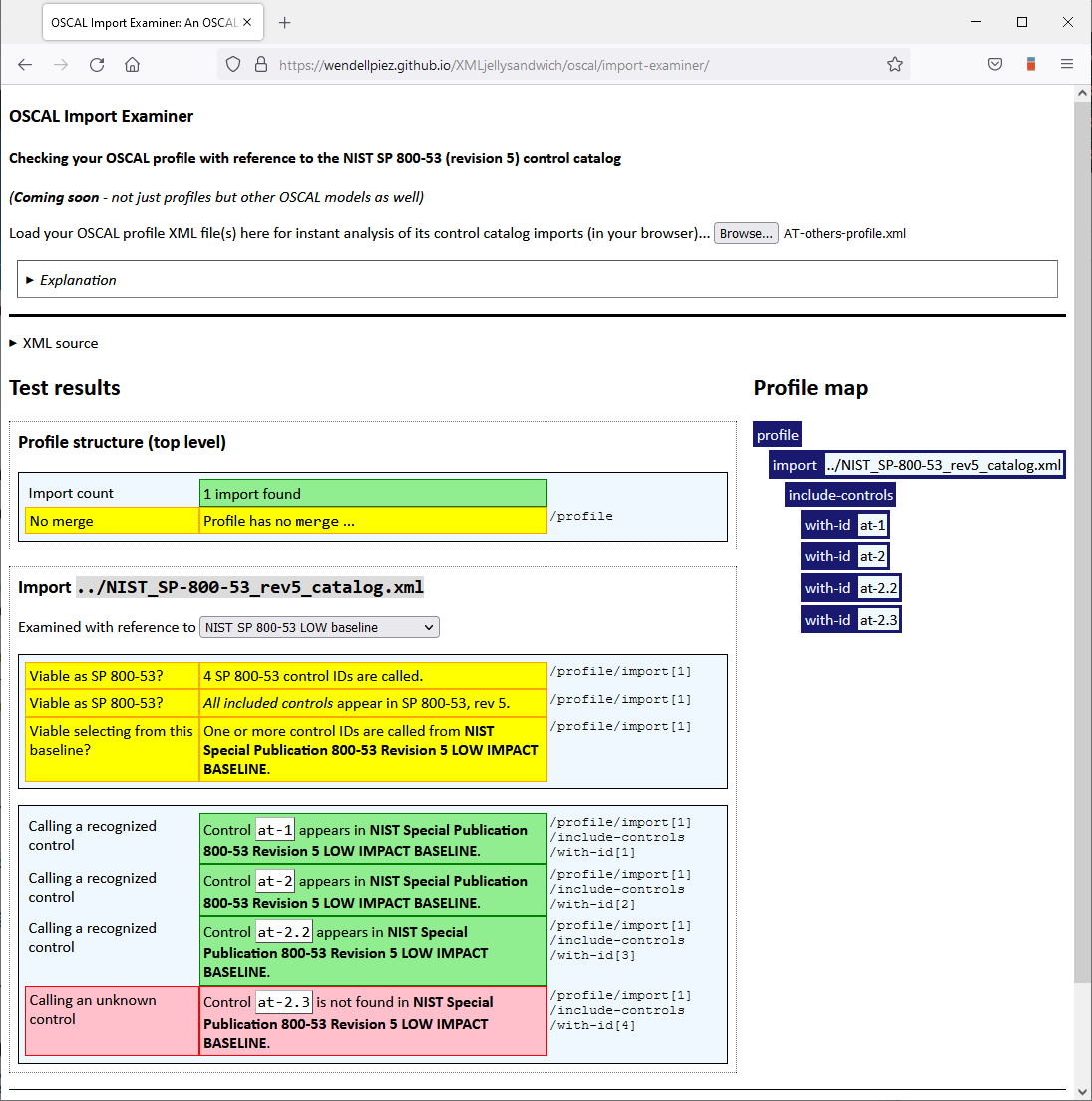This screenshot has height=1101, width=1092.
Task: Click the 'Profile has no merge' warning
Action: 373,521
